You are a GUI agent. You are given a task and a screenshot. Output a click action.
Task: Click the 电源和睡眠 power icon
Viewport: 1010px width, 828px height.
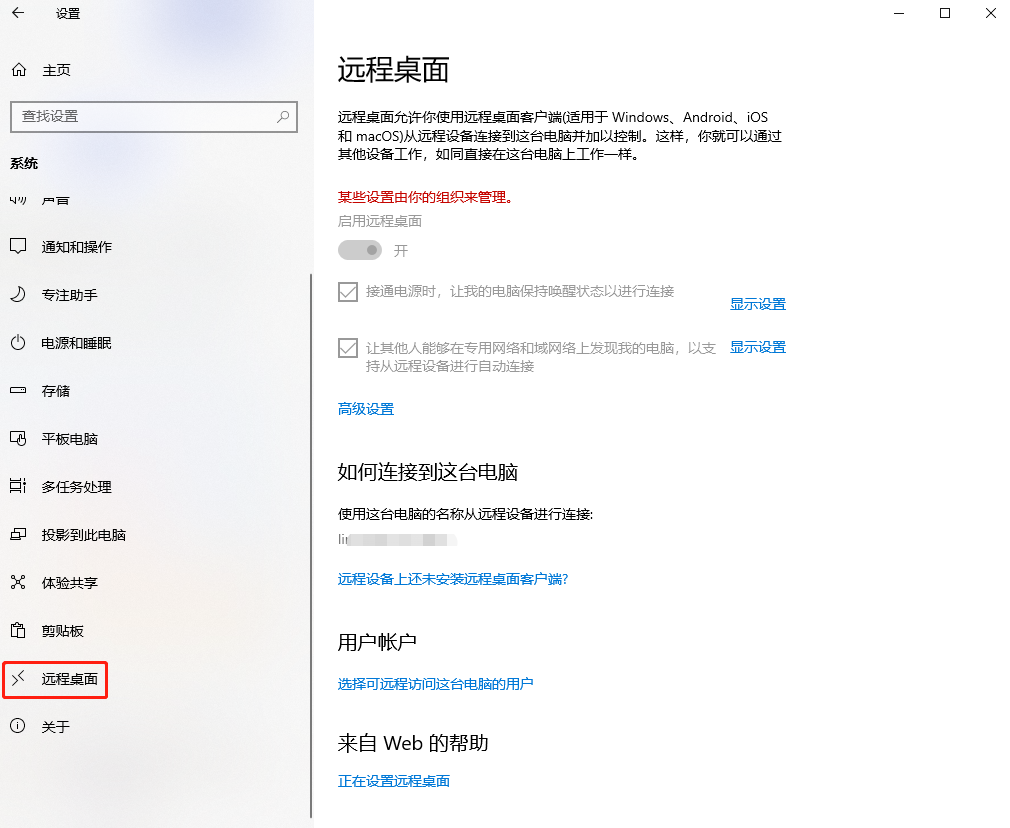18,342
